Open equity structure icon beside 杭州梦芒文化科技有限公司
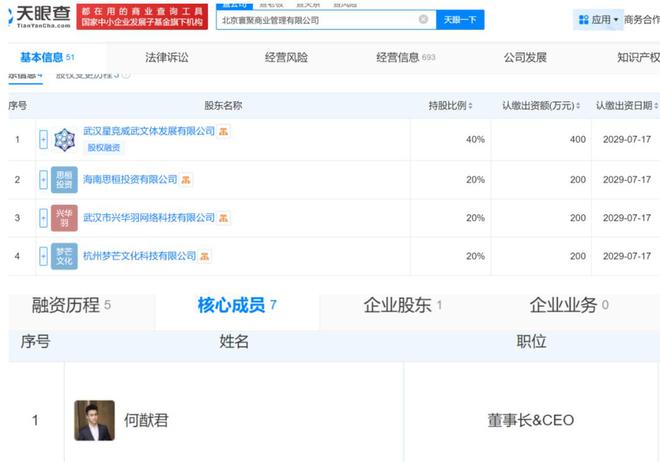 click(206, 257)
